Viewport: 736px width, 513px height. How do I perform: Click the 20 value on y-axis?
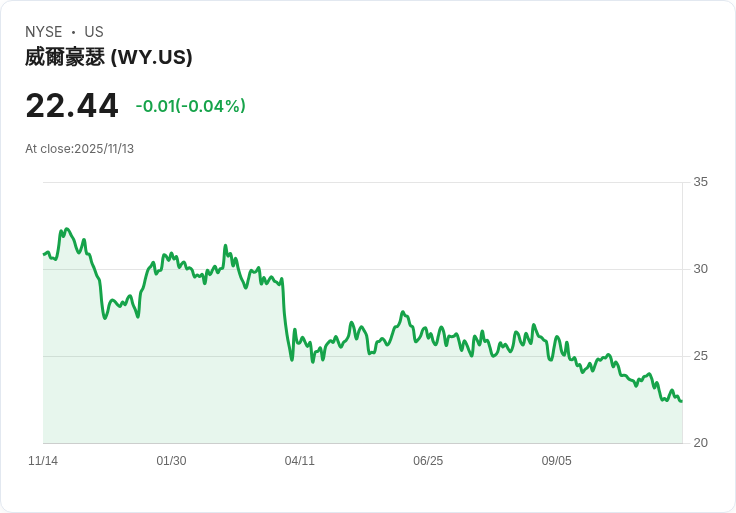coord(700,443)
